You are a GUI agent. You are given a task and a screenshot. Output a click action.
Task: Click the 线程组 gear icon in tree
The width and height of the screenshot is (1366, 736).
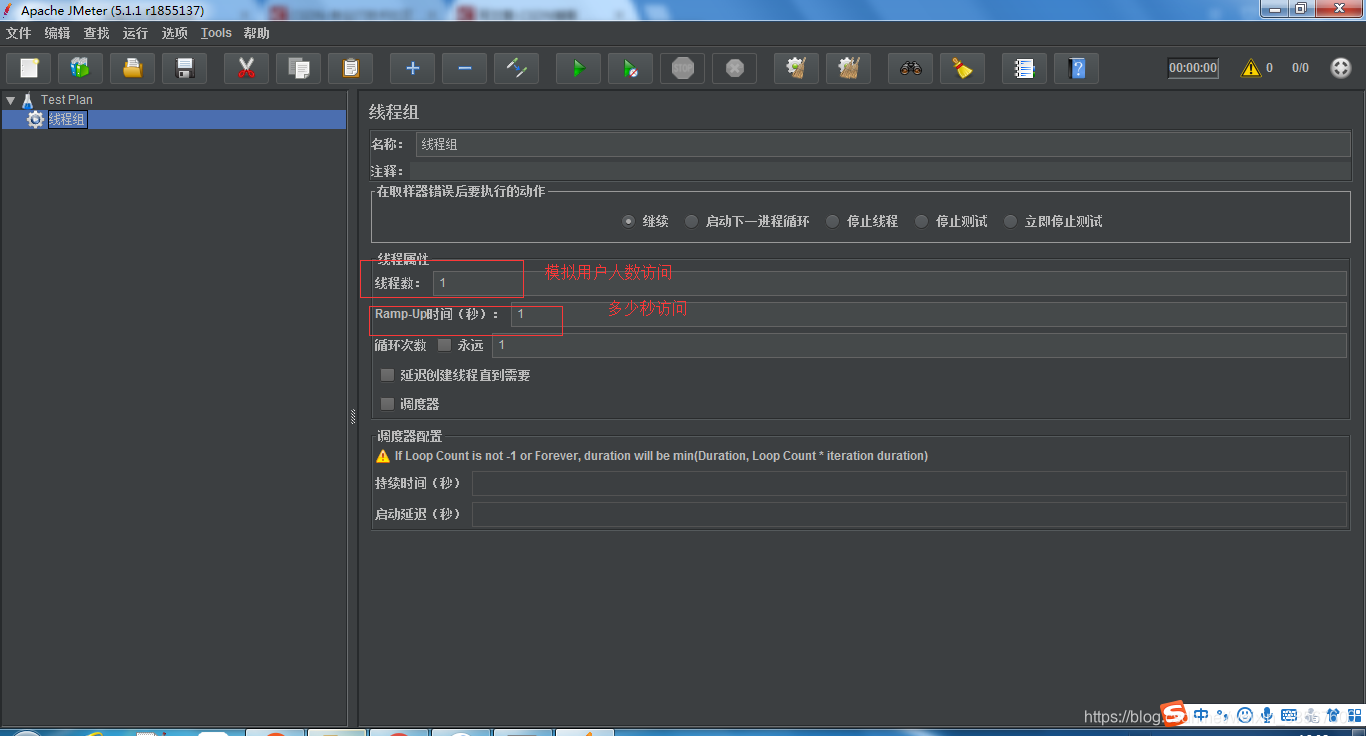[x=36, y=119]
